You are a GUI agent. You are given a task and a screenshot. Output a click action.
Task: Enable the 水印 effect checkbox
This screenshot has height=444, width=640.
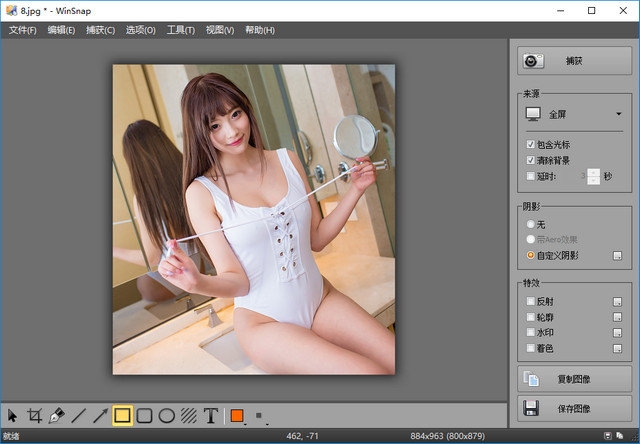pyautogui.click(x=531, y=332)
